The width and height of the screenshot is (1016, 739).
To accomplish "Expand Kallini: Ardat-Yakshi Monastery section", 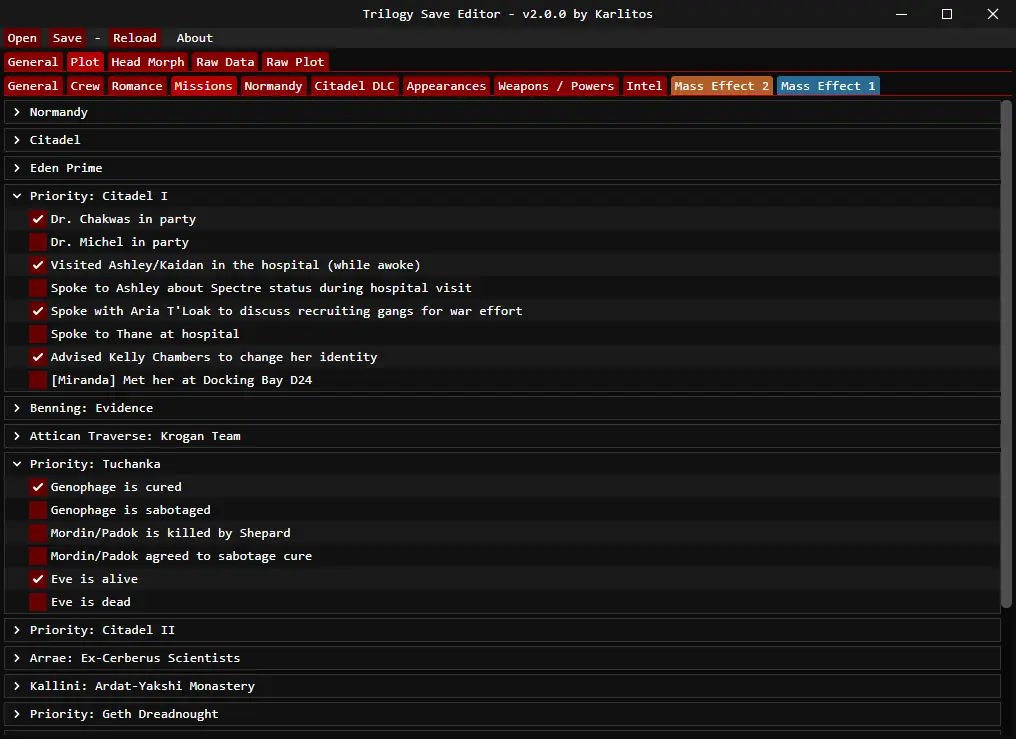I will click(502, 686).
